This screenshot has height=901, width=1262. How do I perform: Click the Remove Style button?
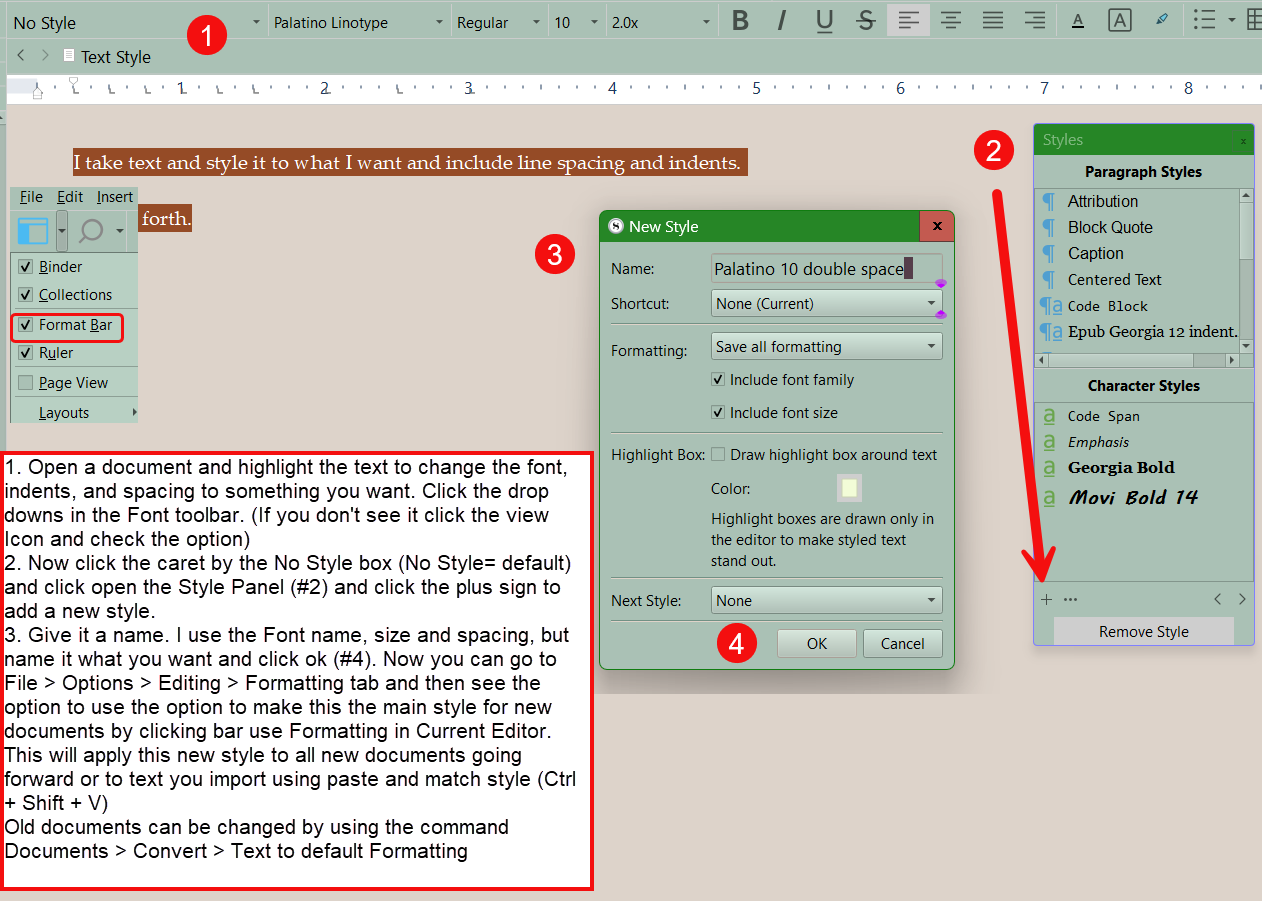pyautogui.click(x=1143, y=632)
